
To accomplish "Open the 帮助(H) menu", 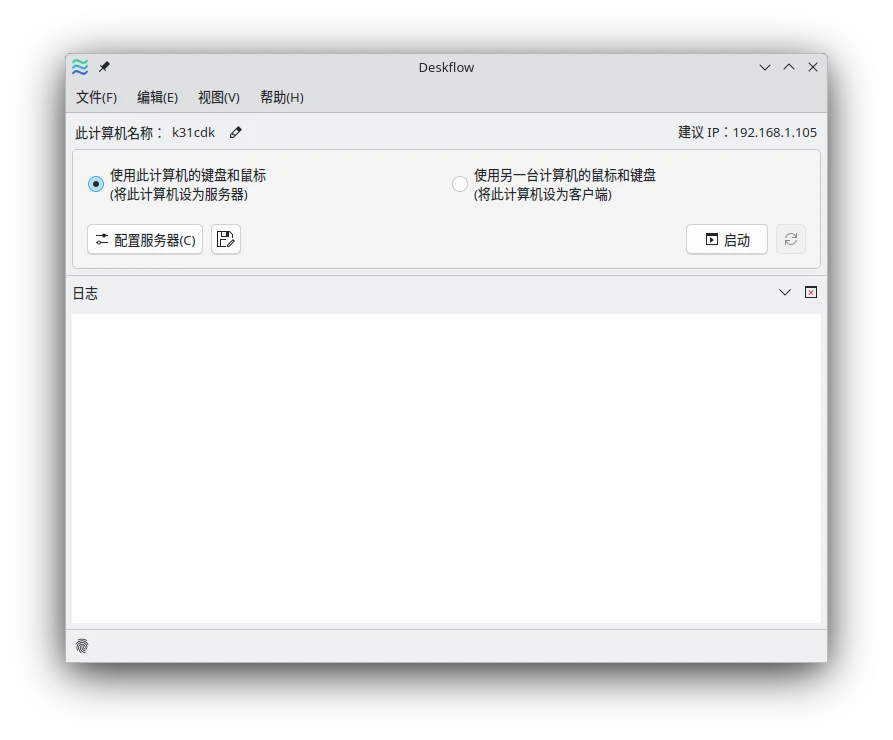I will [x=281, y=97].
